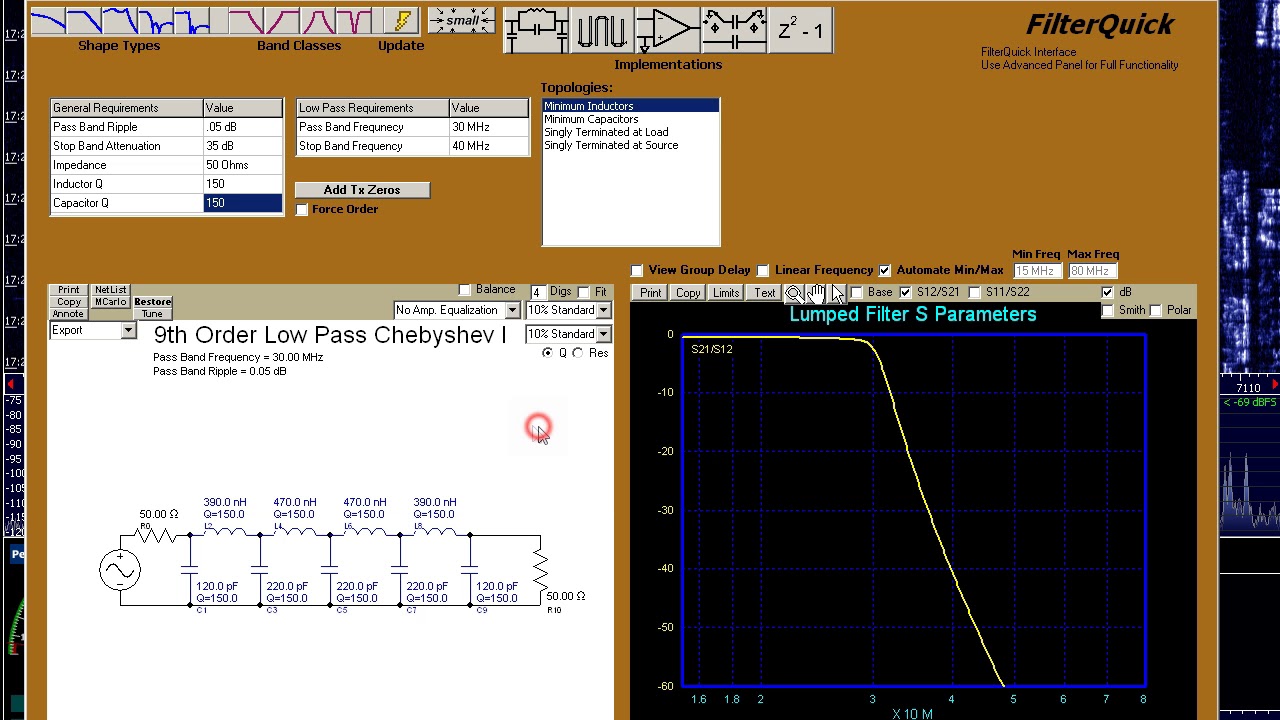Click the Capacitor Q value 150

[243, 203]
